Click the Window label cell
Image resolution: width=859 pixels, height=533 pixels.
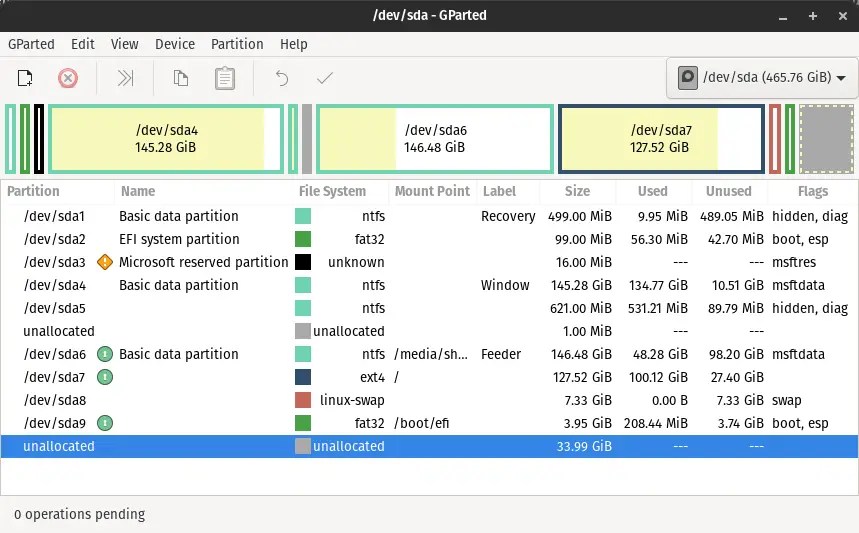[505, 285]
